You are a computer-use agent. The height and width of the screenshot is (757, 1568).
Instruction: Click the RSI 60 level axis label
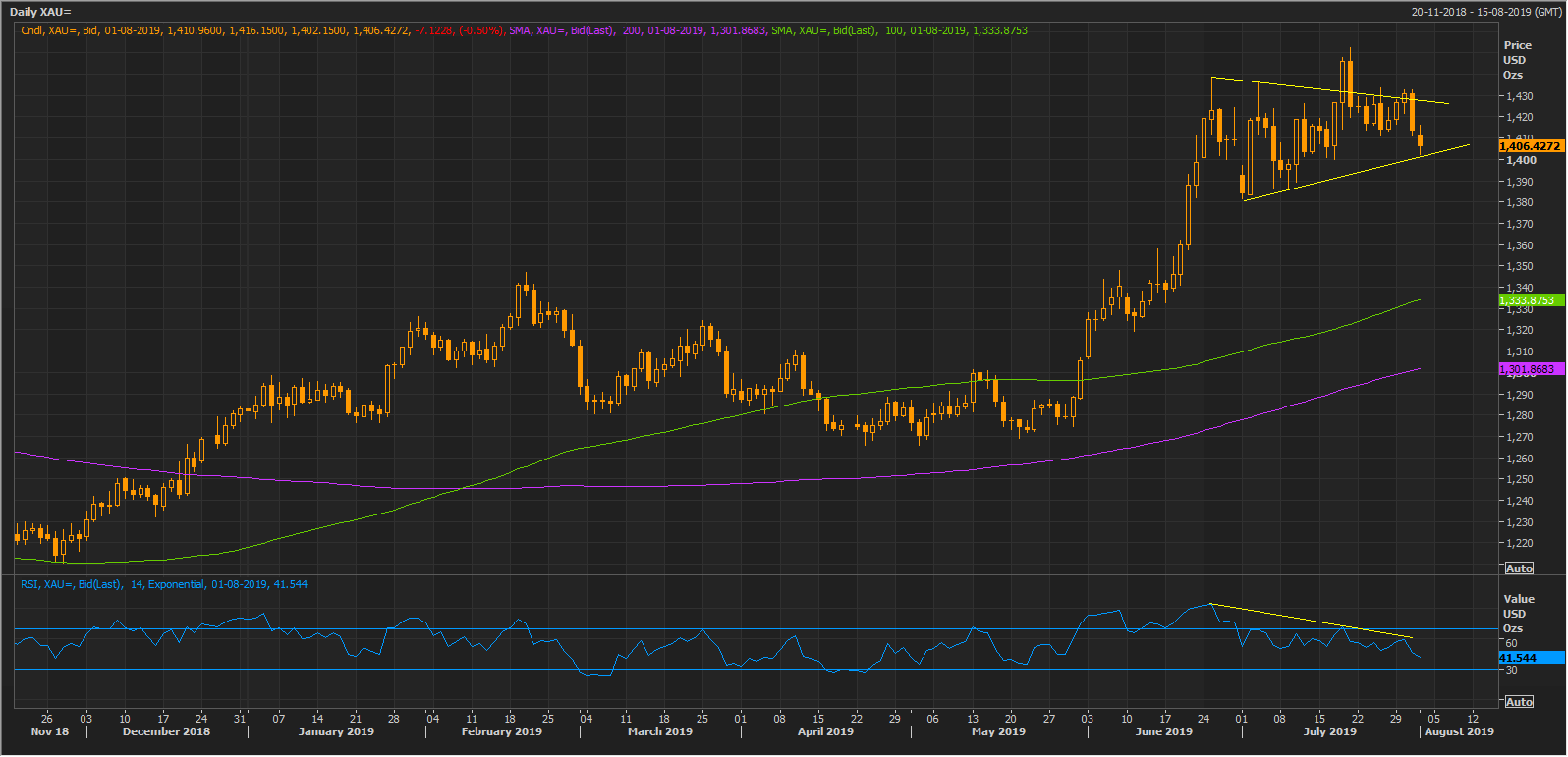(1511, 644)
